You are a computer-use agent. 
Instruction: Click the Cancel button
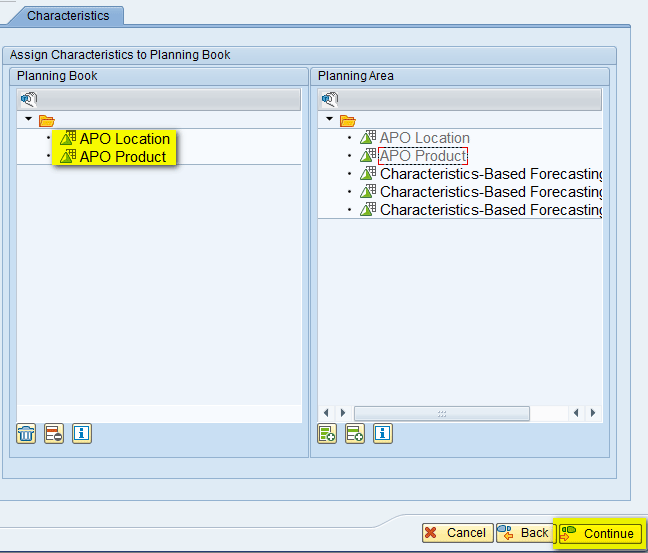pos(457,533)
